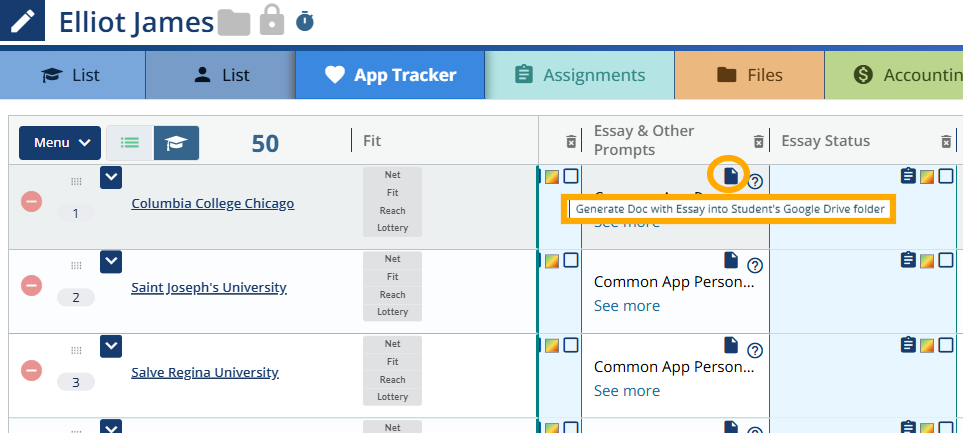Image resolution: width=963 pixels, height=433 pixels.
Task: Generate essay Doc for Columbia College Chicago
Action: tap(730, 176)
